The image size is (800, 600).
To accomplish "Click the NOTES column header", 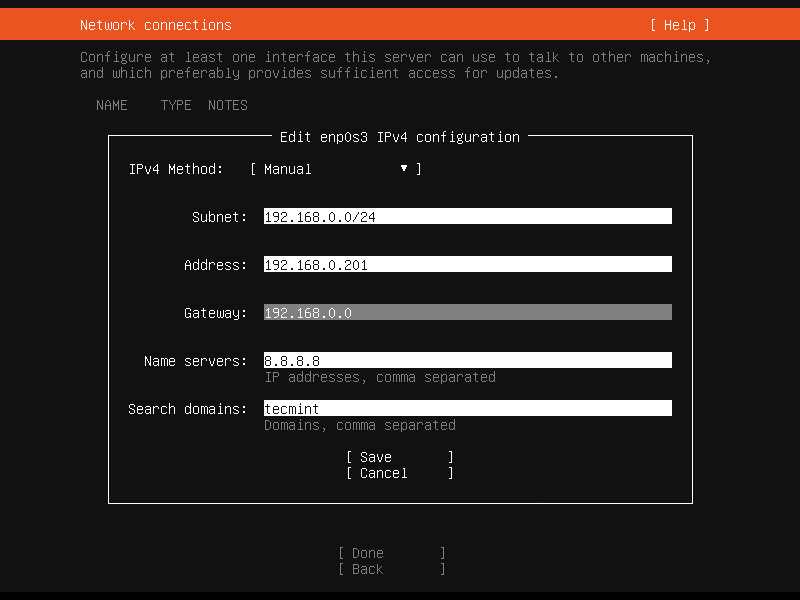I will point(227,105).
